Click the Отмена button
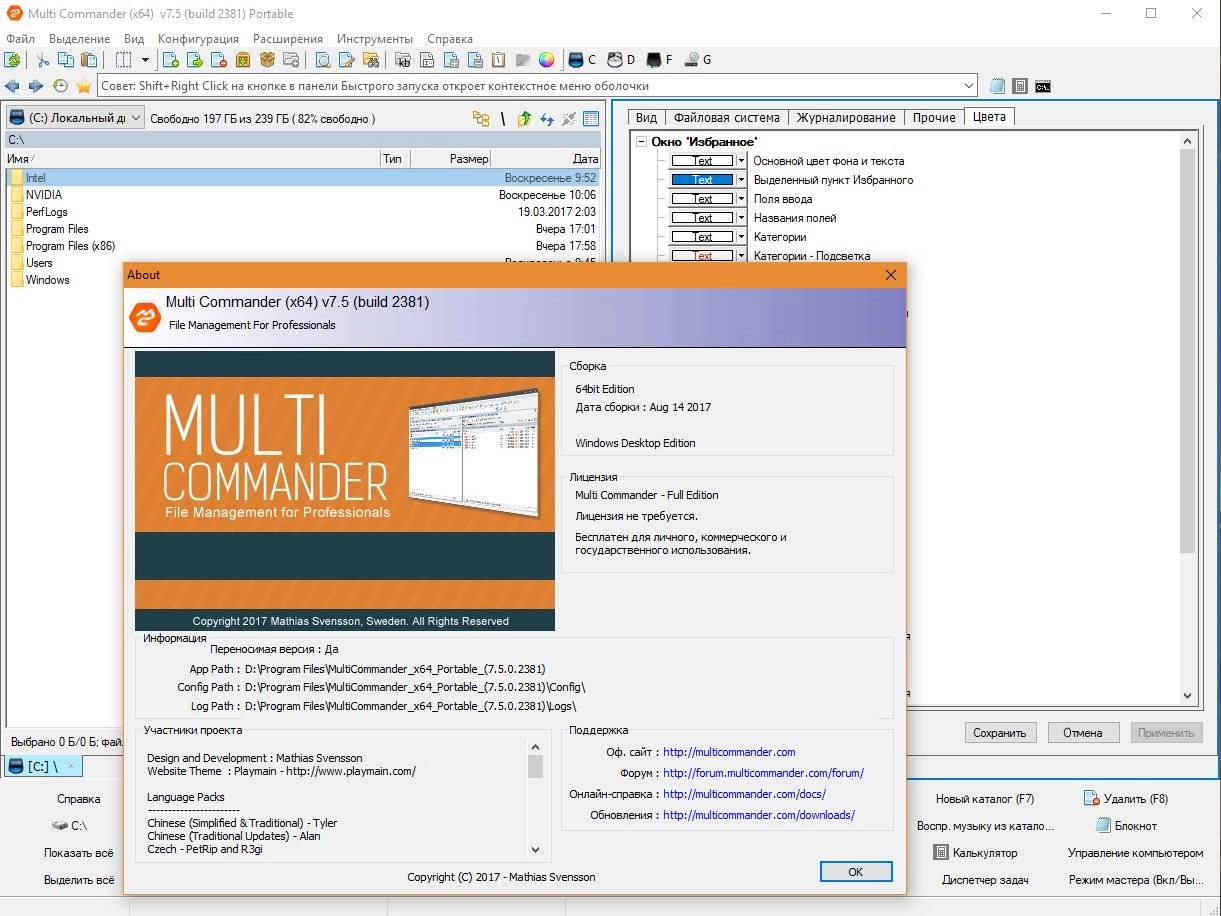Screen dimensions: 1221x916 pyautogui.click(x=1083, y=733)
